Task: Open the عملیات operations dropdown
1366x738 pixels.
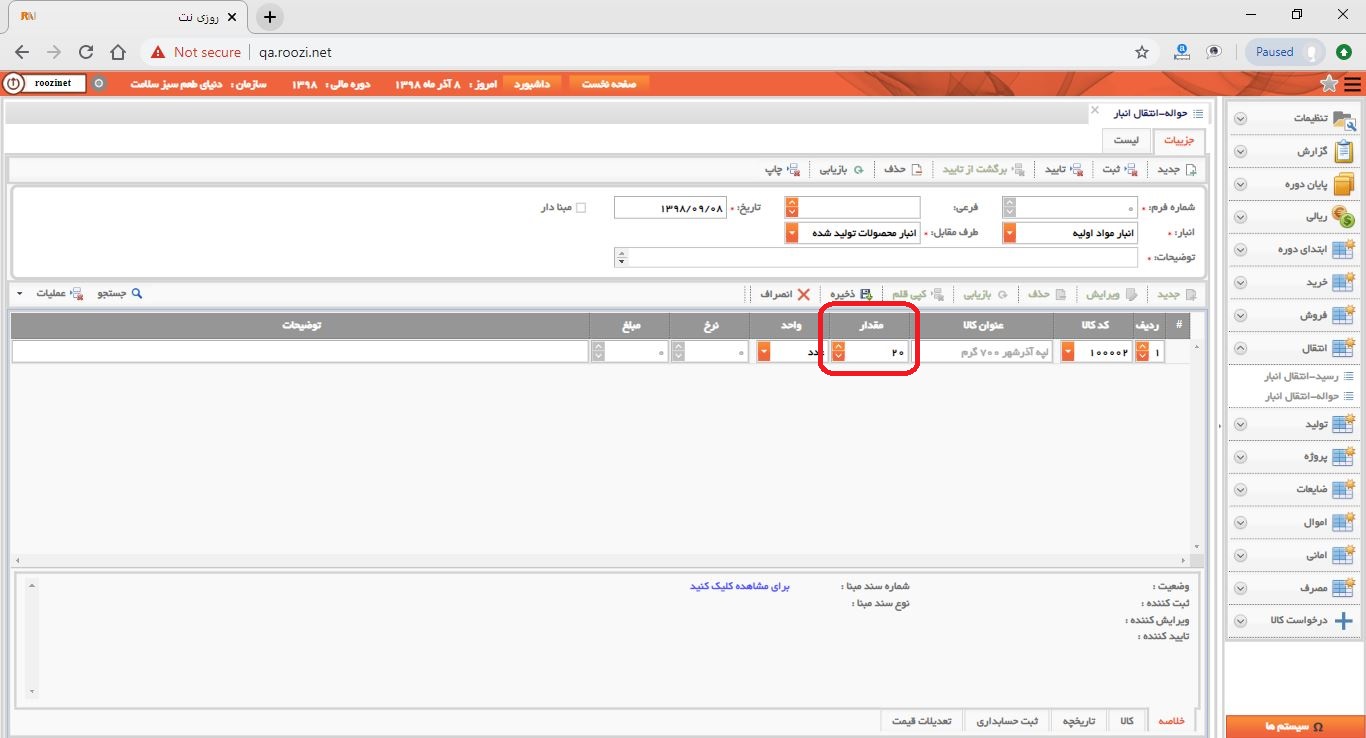Action: 49,294
